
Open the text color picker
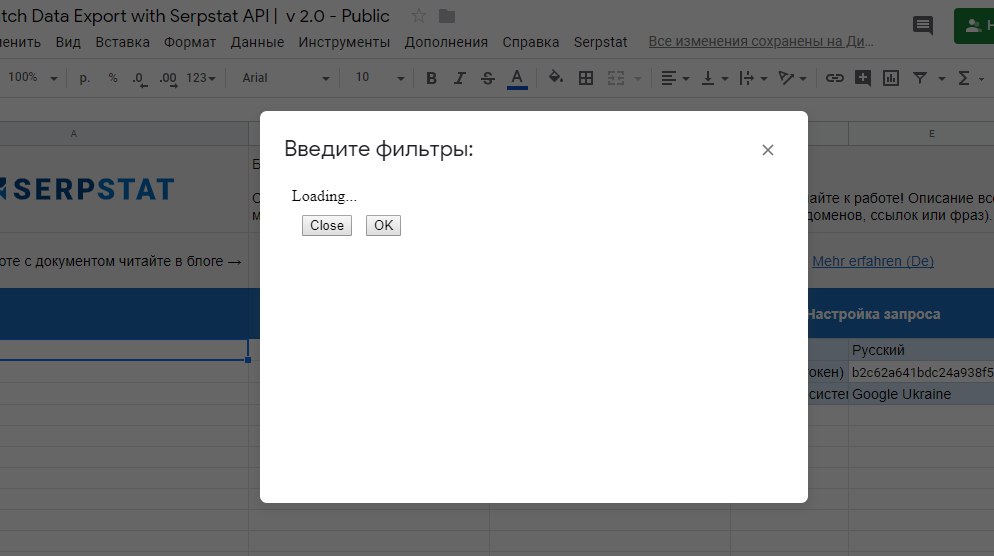click(517, 78)
